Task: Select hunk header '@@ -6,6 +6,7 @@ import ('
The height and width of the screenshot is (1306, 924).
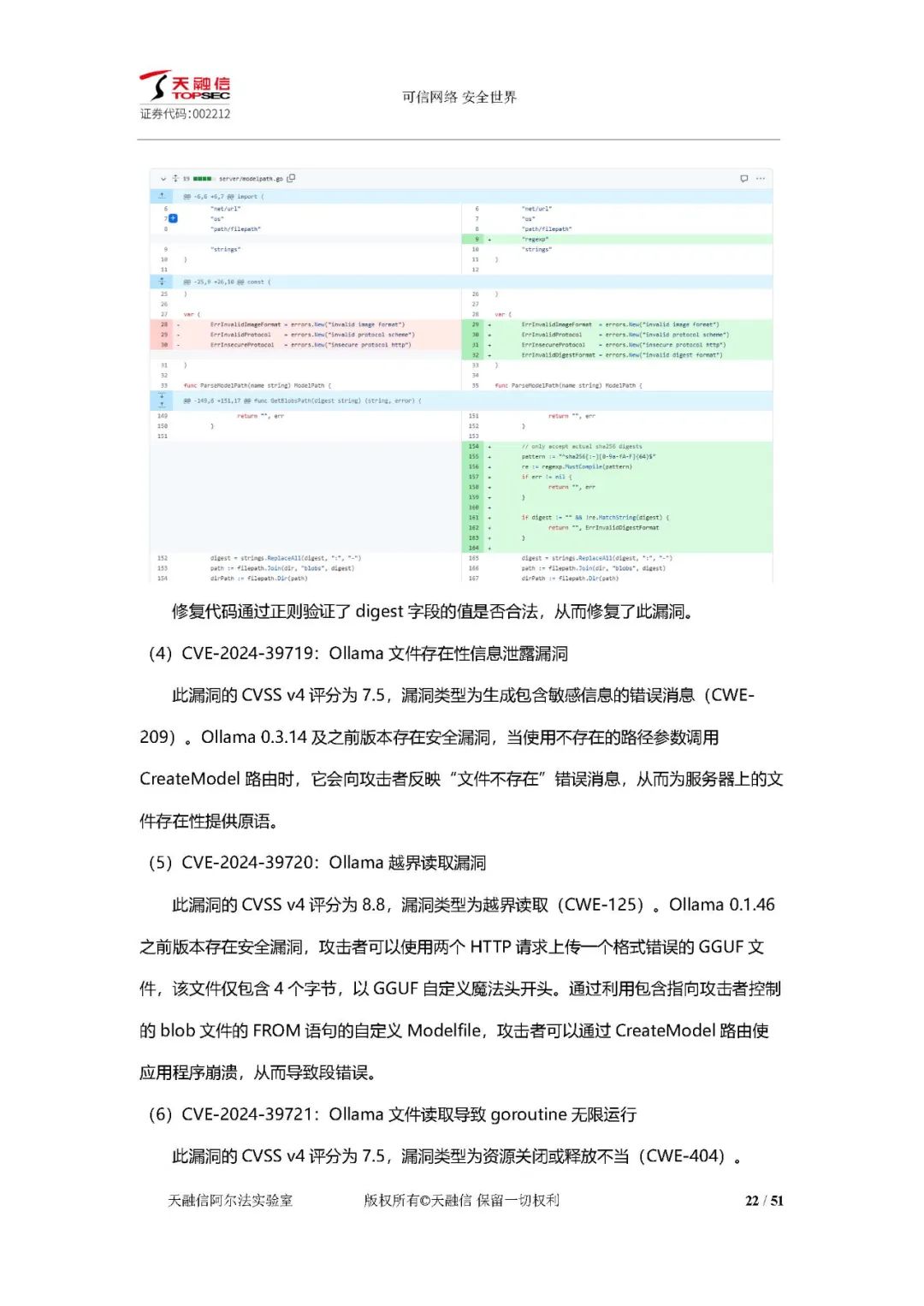Action: pyautogui.click(x=222, y=197)
